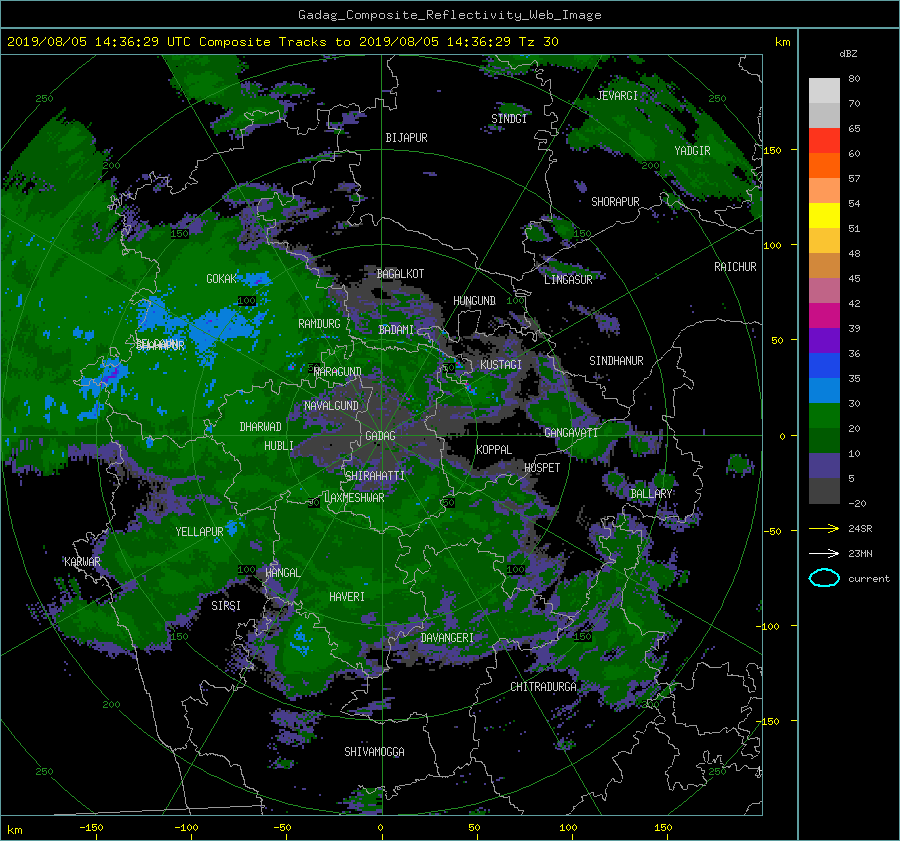Click the light blue 30 dBZ swatch
Screen dimensions: 900x841
(824, 391)
